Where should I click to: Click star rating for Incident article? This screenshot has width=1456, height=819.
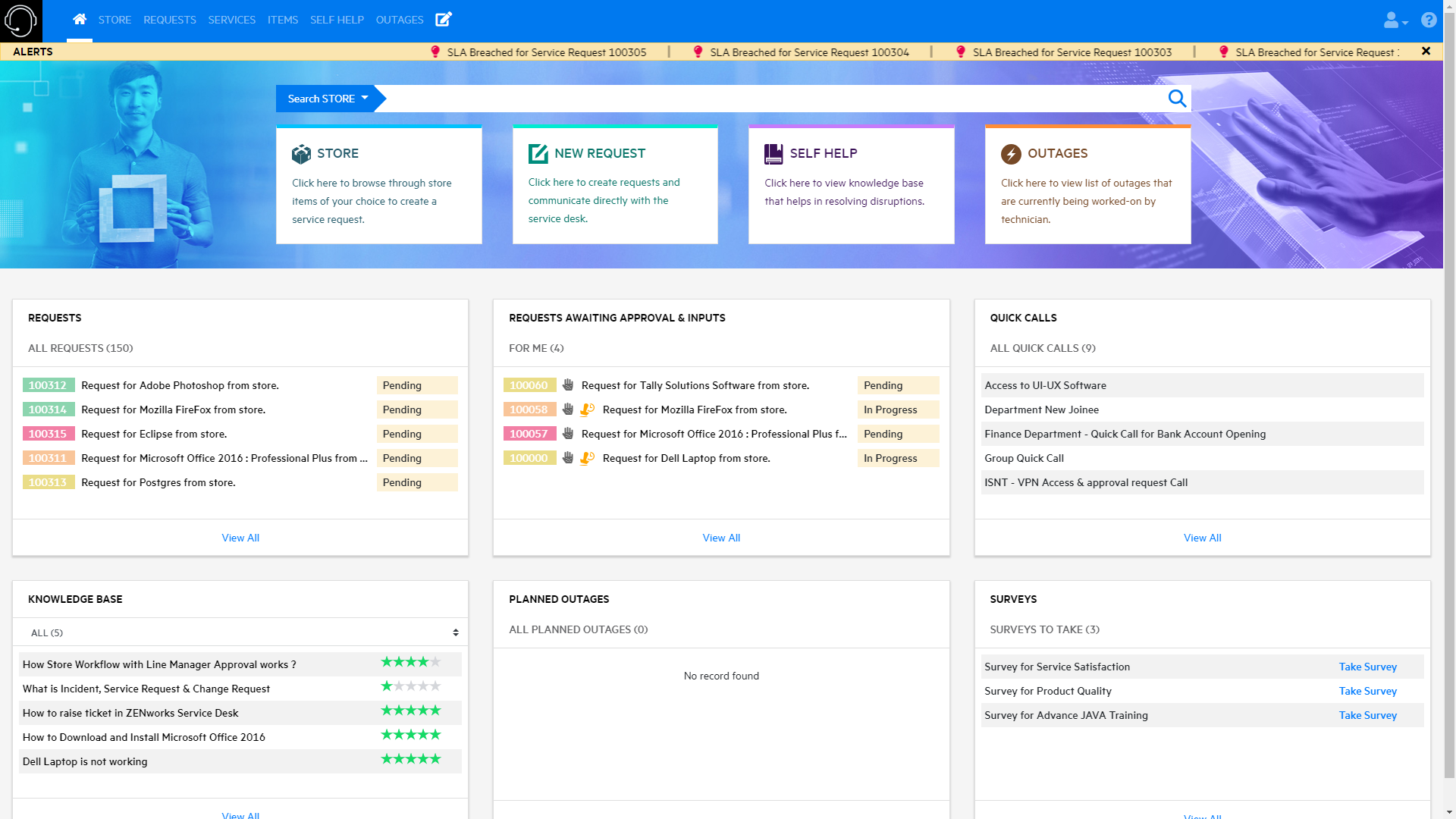coord(410,687)
